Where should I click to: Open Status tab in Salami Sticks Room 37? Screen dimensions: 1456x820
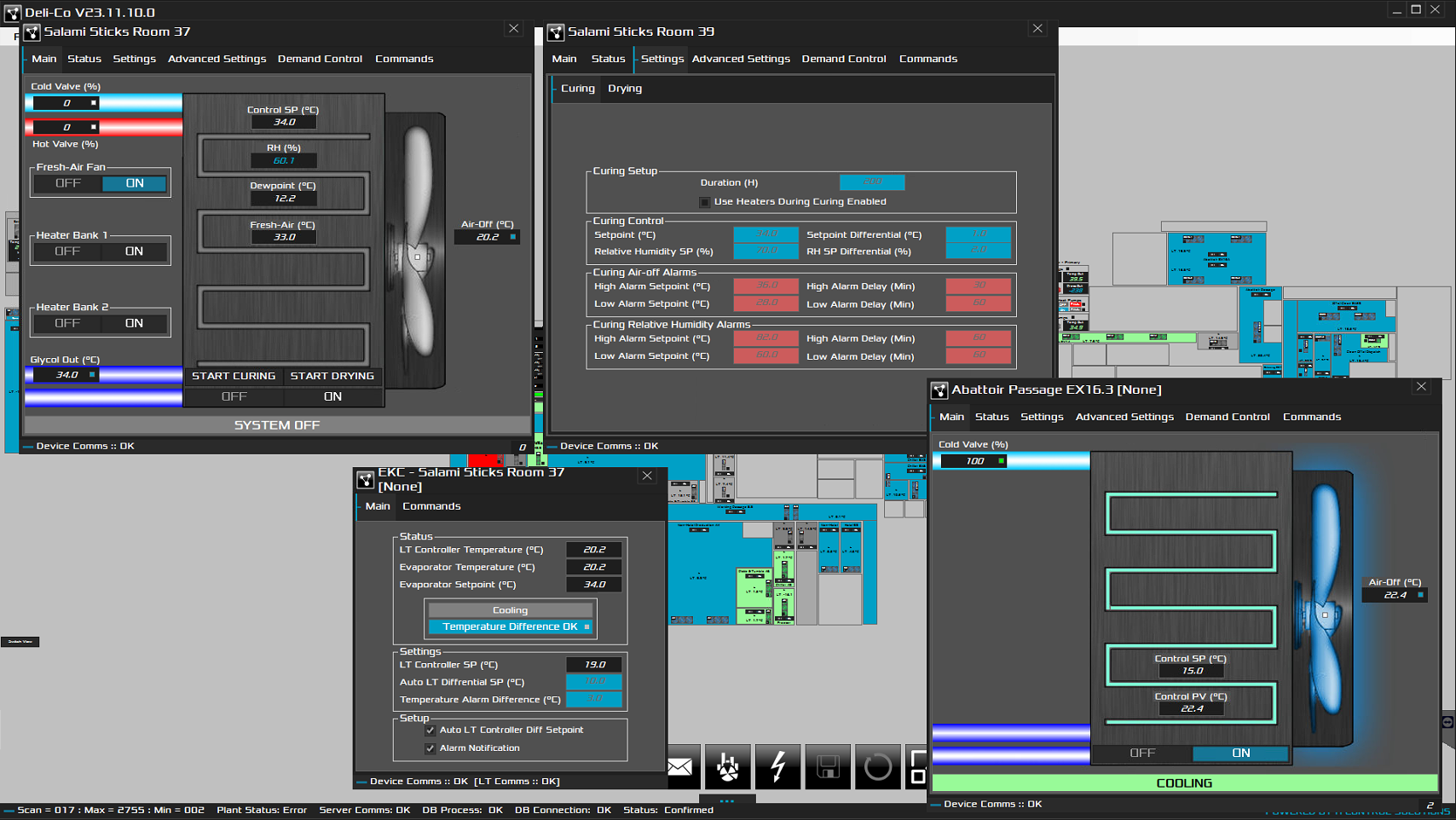coord(84,59)
